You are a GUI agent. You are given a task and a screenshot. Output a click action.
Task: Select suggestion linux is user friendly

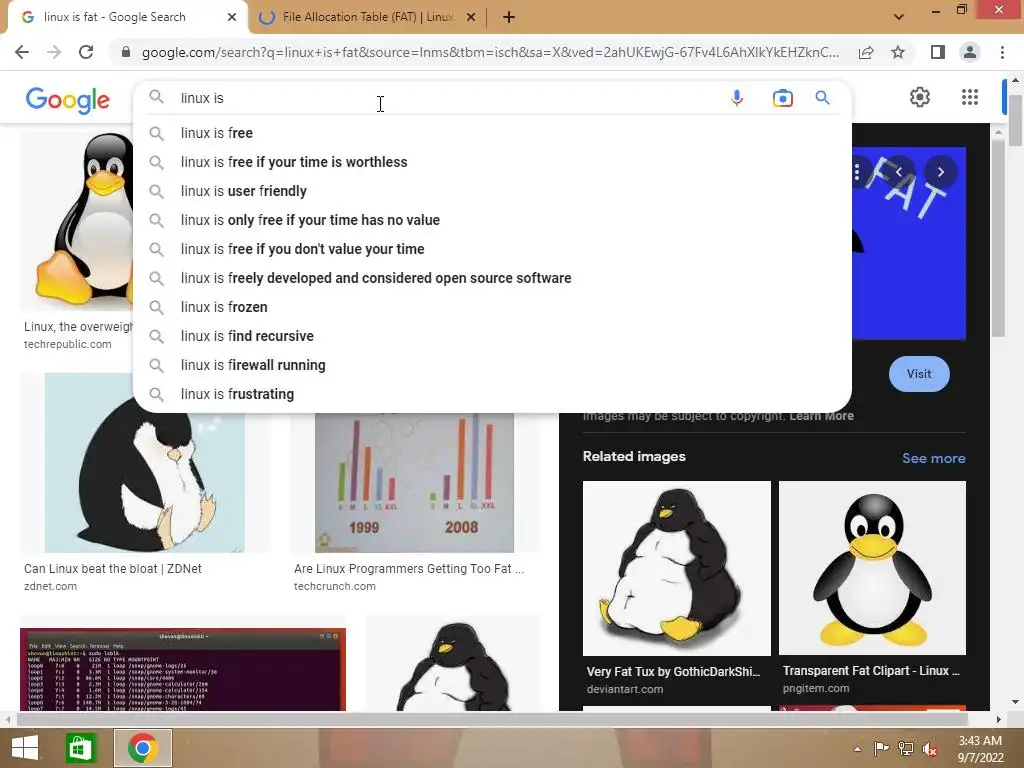coord(492,191)
